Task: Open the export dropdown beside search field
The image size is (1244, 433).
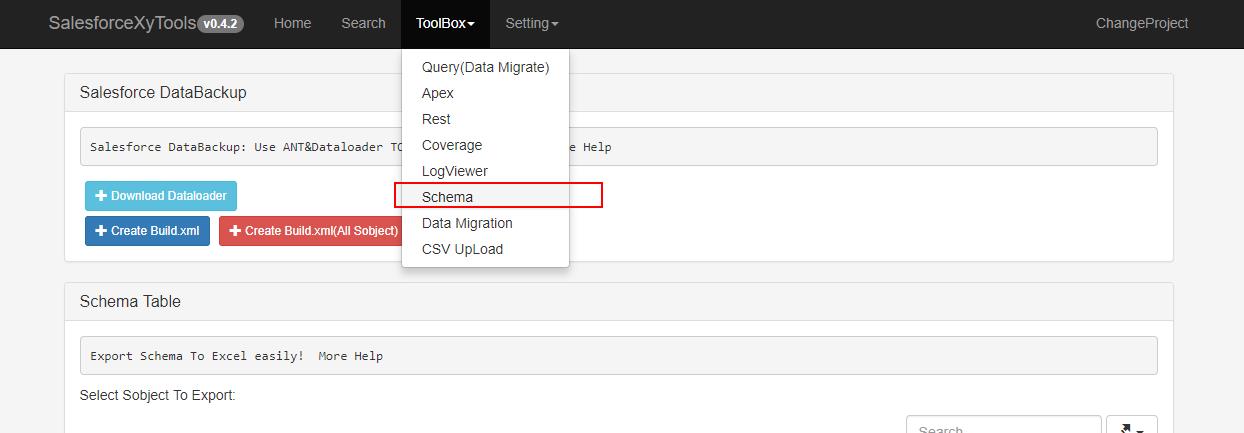Action: click(1132, 425)
